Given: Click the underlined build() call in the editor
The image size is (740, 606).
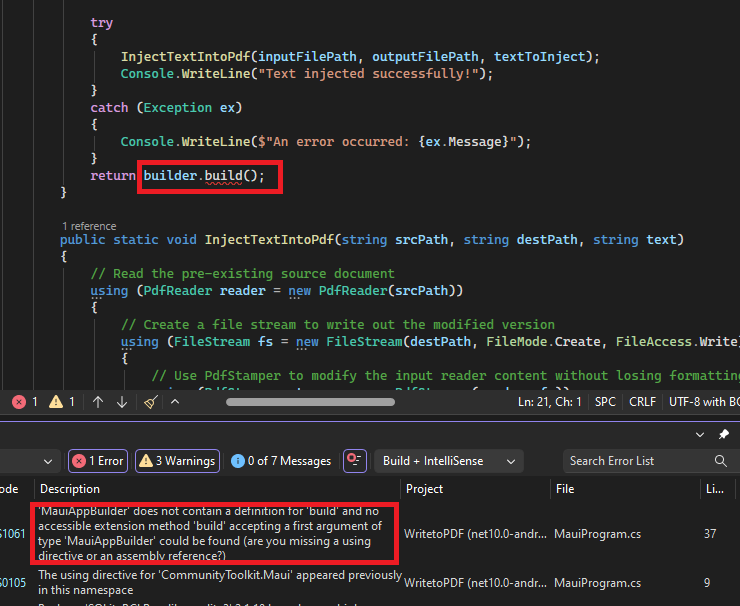Looking at the screenshot, I should click(x=224, y=176).
